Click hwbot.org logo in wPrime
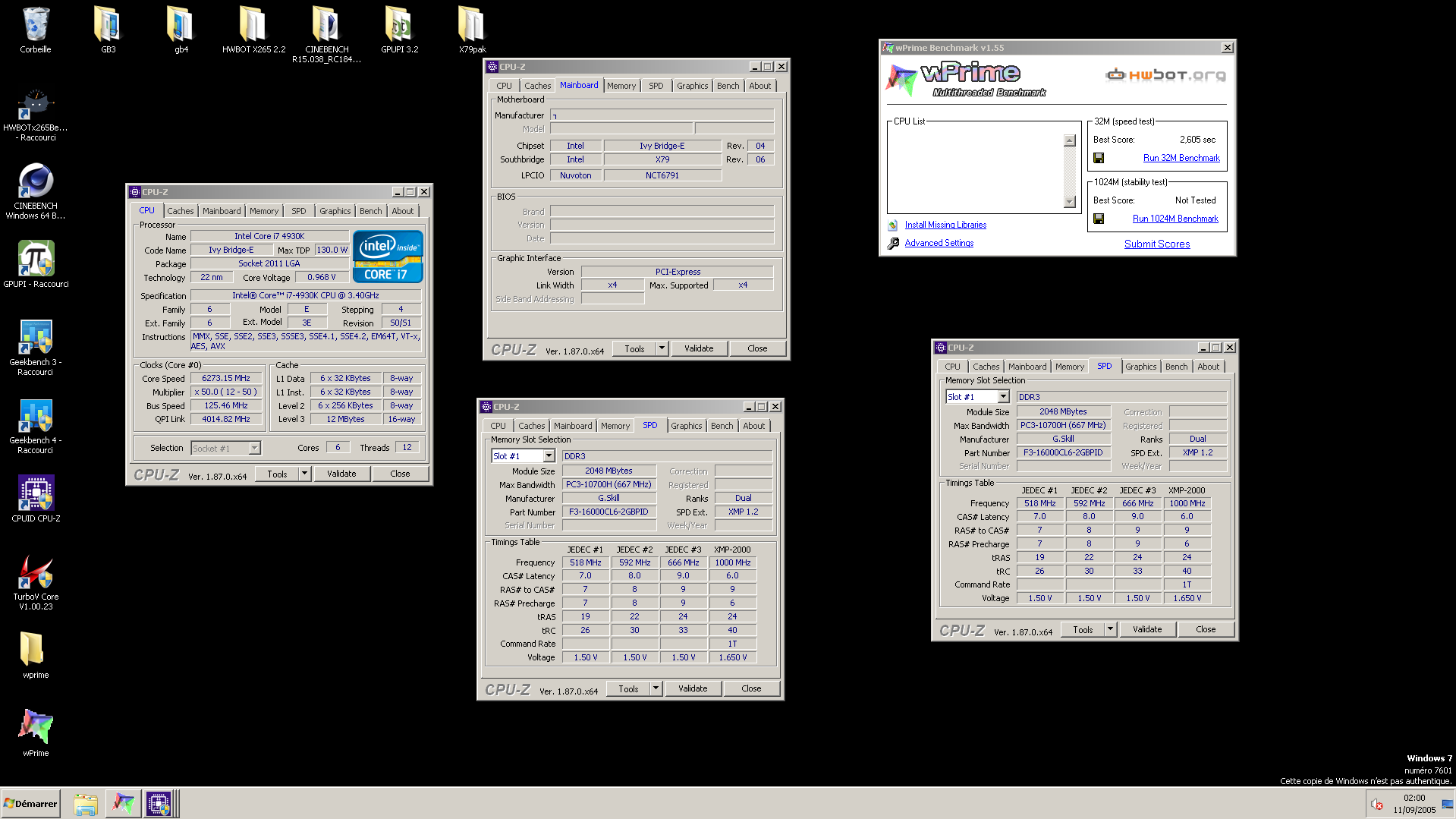 [x=1166, y=74]
